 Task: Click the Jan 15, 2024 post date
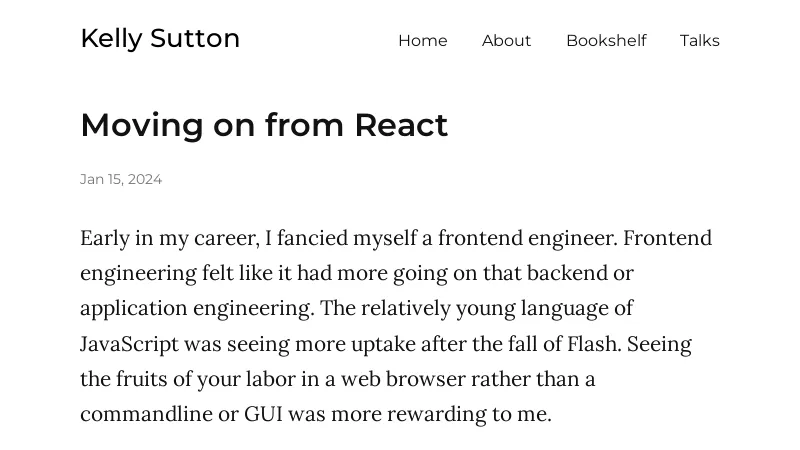[x=121, y=179]
